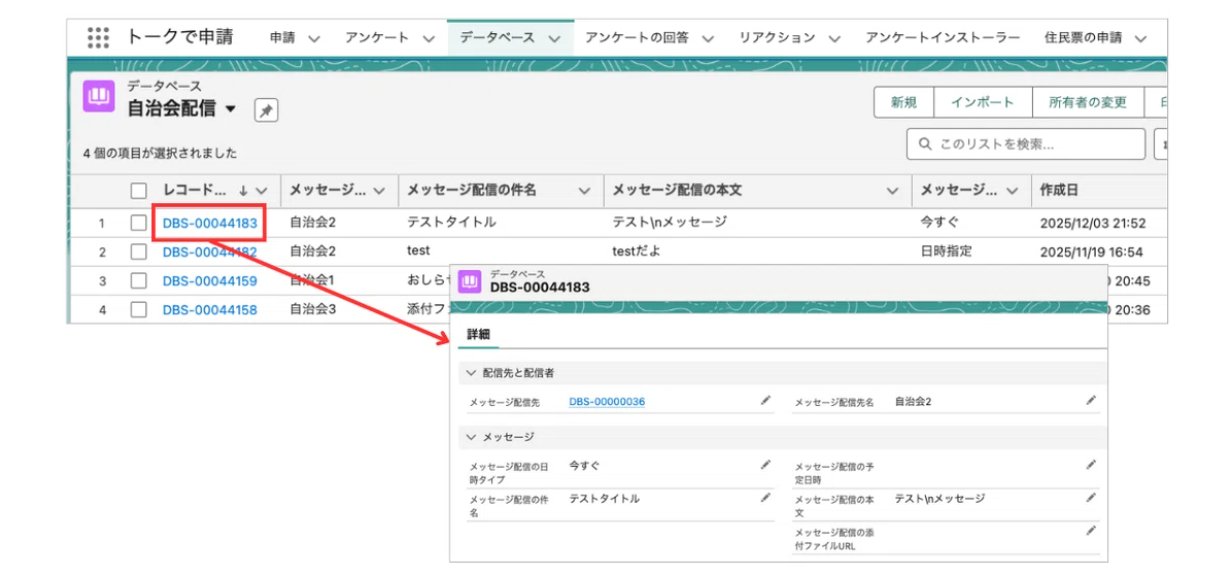Image resolution: width=1228 pixels, height=570 pixels.
Task: Check the box for row DBS-00044182
Action: click(x=139, y=252)
